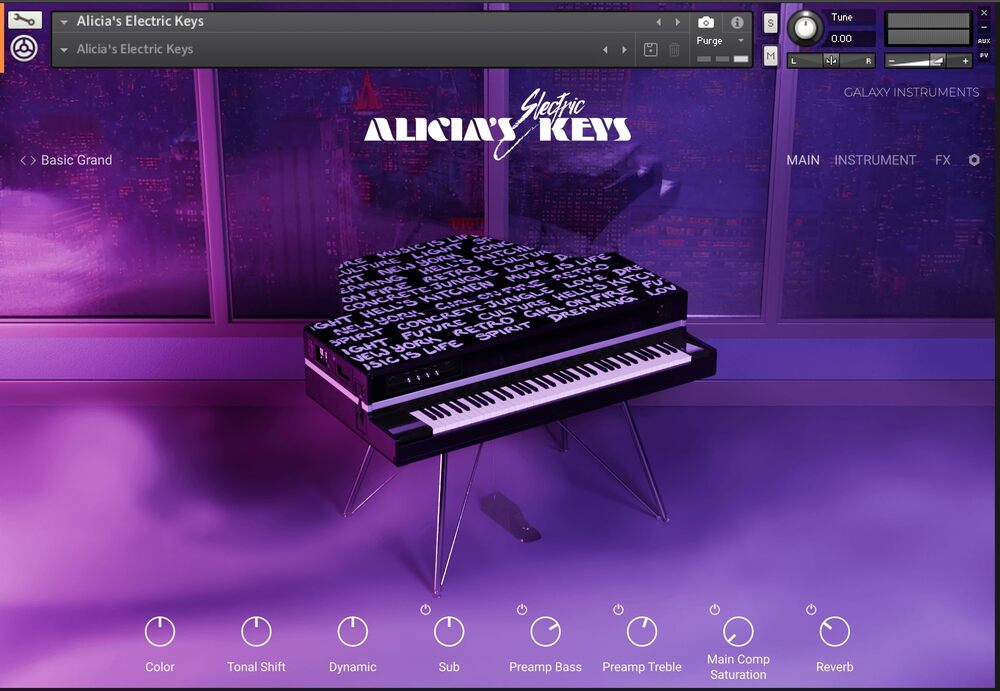The width and height of the screenshot is (1000, 691).
Task: Click the info icon beside the camera
Action: pos(737,21)
